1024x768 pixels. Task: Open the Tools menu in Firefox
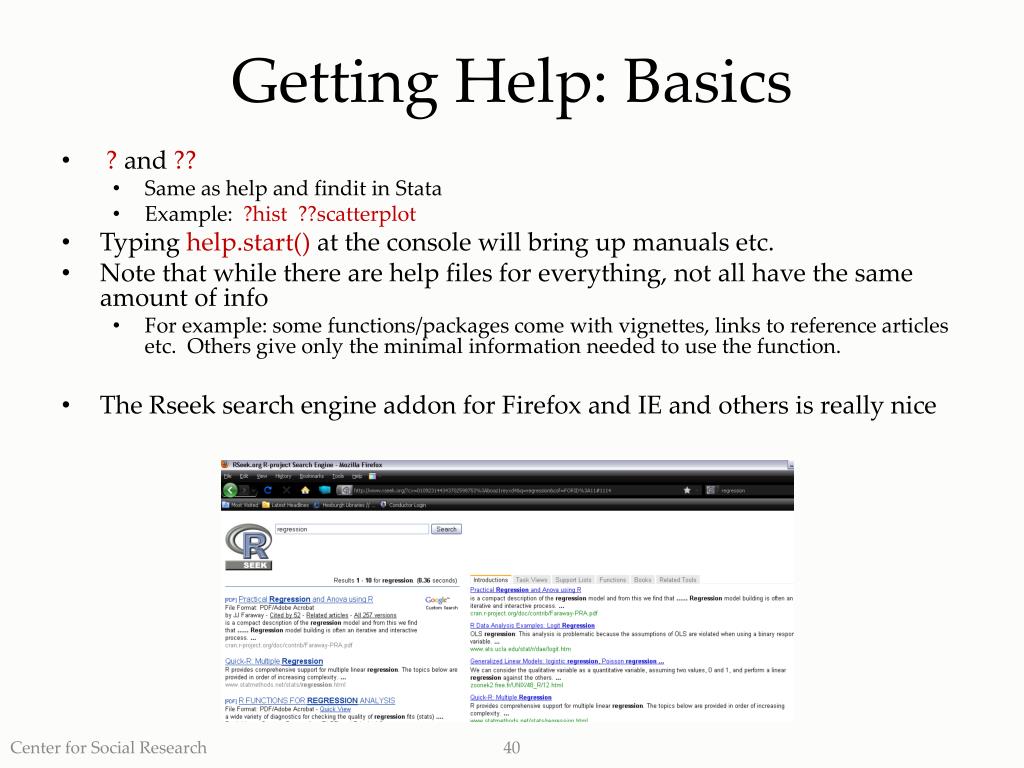[x=338, y=477]
